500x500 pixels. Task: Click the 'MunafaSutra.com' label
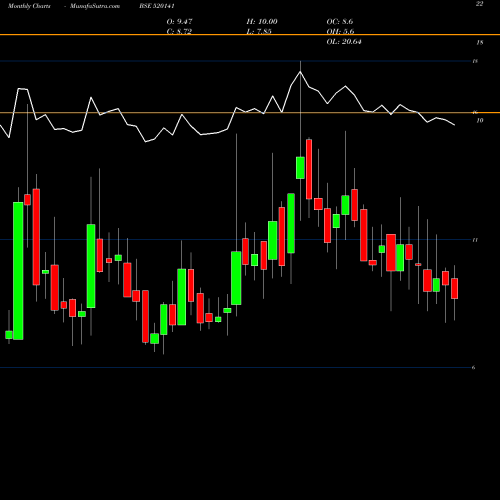pos(95,6)
